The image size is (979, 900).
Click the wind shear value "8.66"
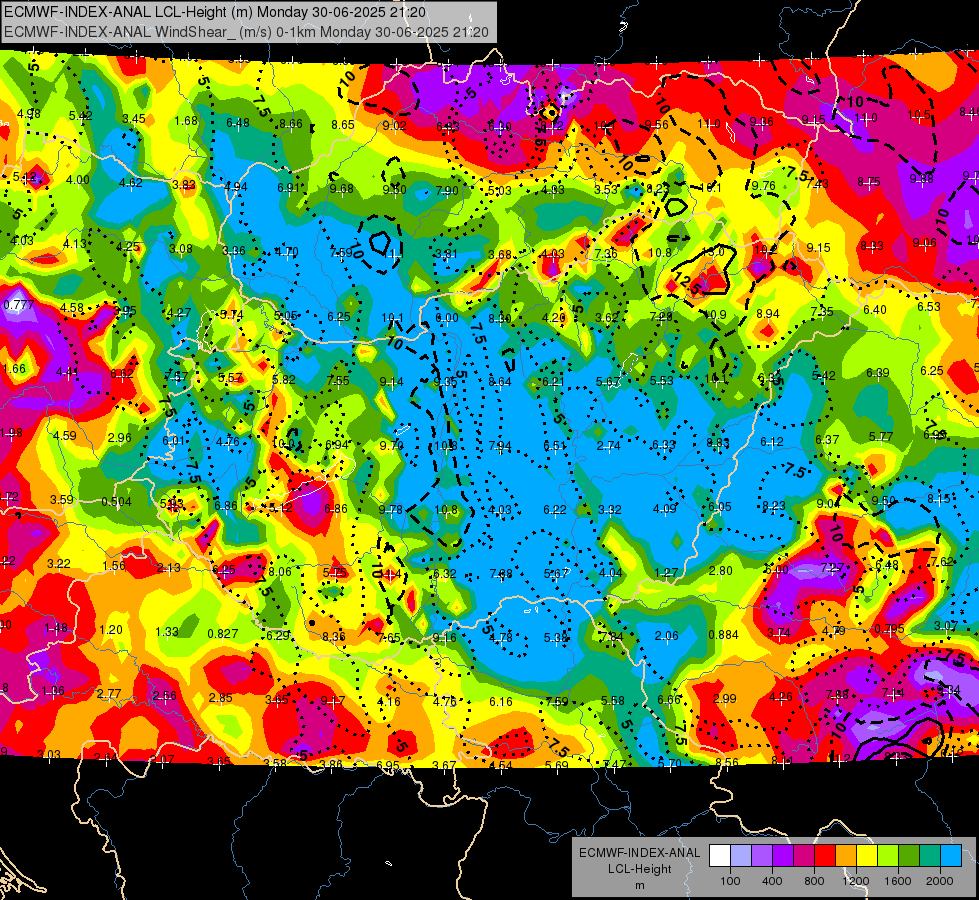(291, 124)
